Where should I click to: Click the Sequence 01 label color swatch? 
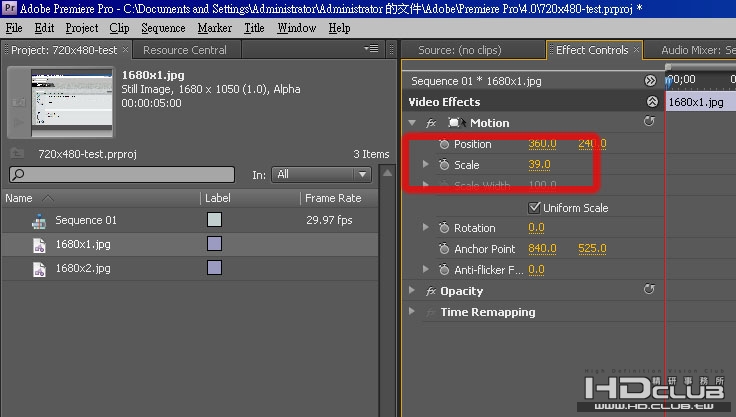coord(215,220)
